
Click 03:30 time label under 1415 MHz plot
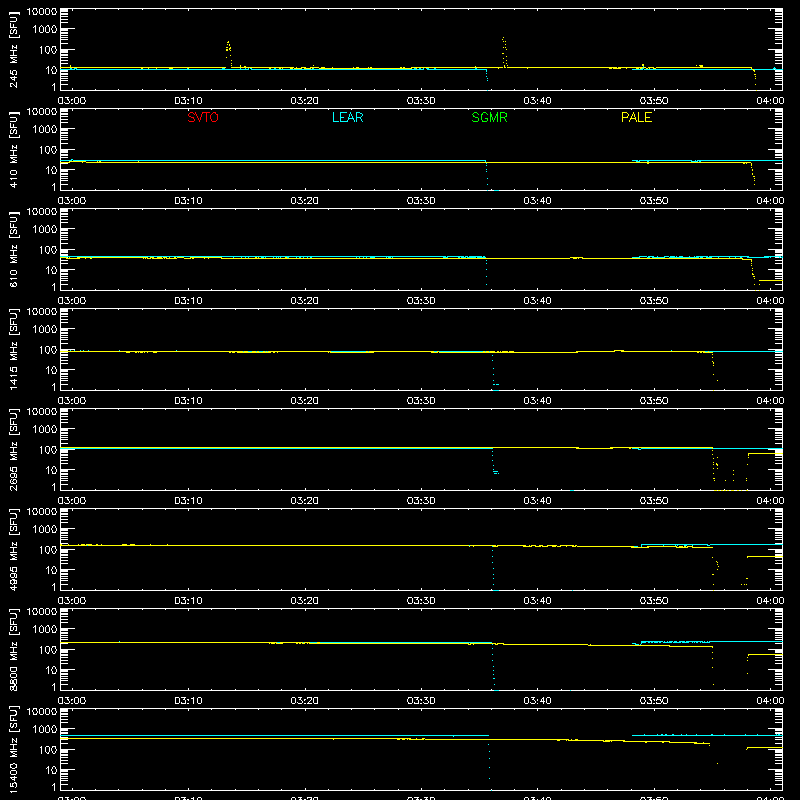tap(421, 401)
